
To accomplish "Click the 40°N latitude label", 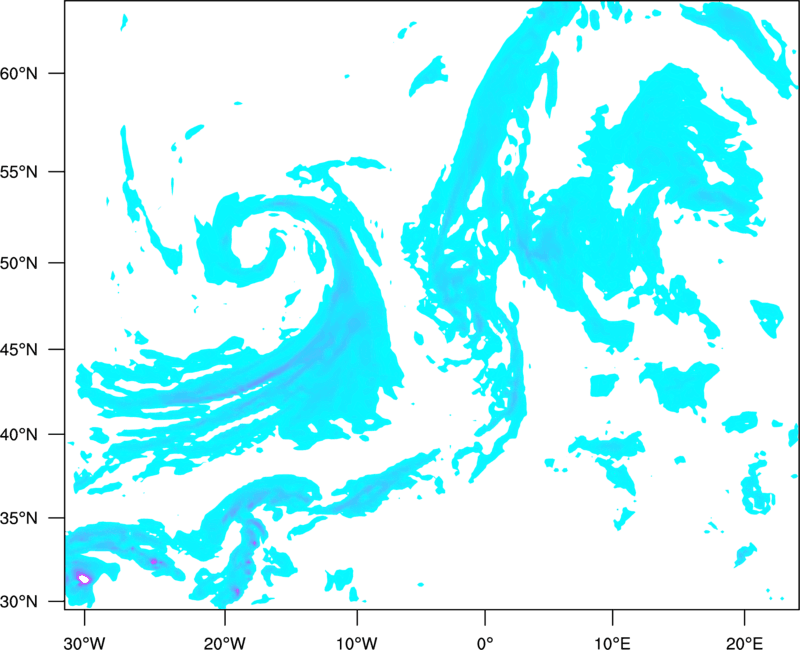I will 19,435.
